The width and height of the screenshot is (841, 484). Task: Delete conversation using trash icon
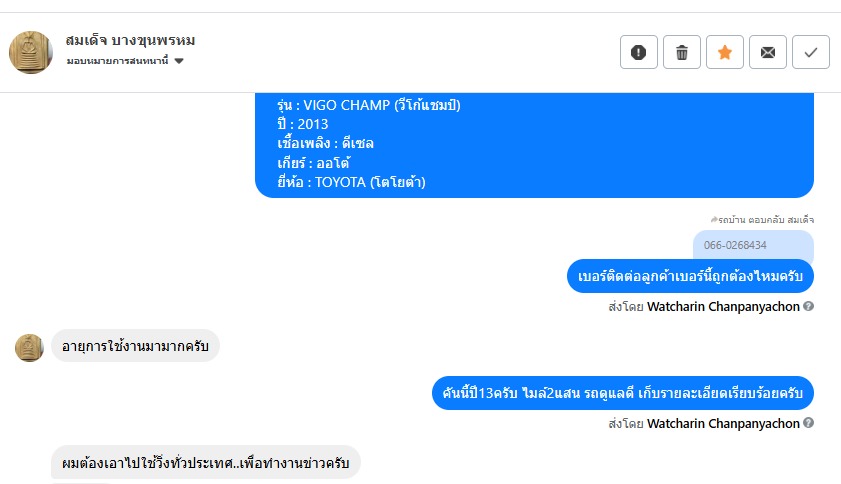[x=682, y=52]
